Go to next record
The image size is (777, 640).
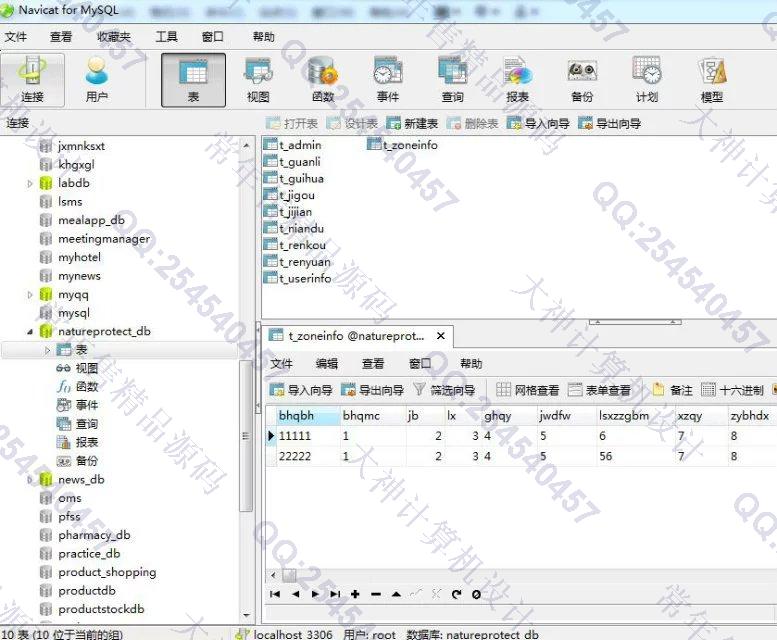(315, 594)
